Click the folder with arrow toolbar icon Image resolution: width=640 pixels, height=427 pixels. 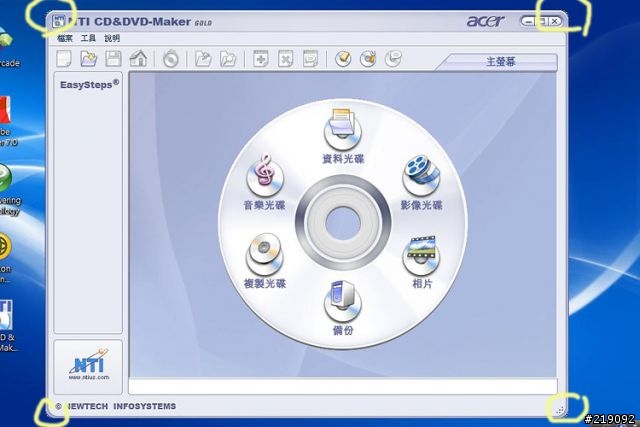coord(203,59)
